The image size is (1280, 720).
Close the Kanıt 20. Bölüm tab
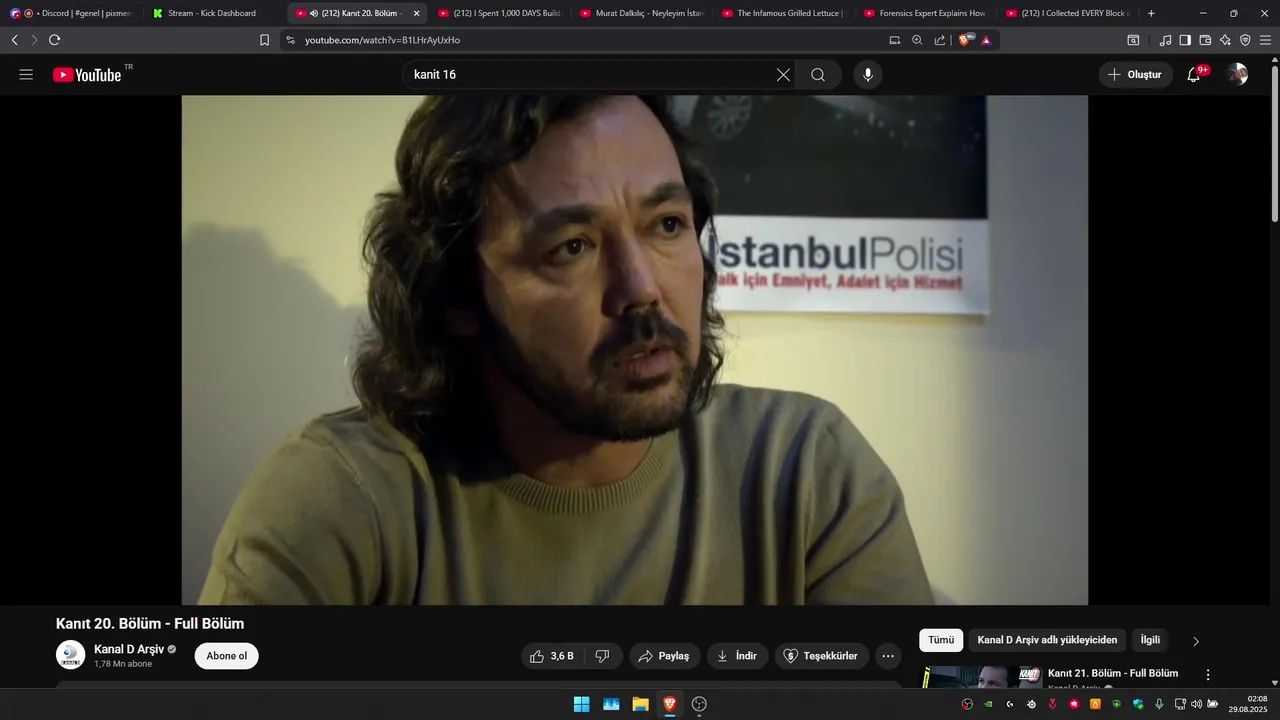(416, 13)
